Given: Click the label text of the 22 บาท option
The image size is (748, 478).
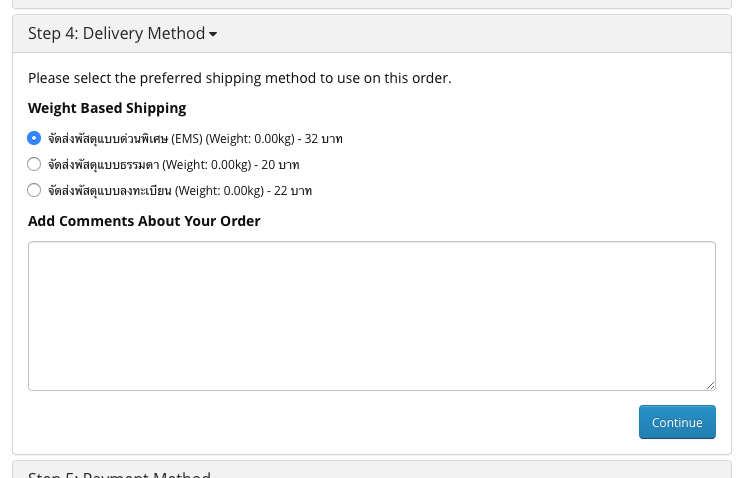Looking at the screenshot, I should click(x=108, y=190).
